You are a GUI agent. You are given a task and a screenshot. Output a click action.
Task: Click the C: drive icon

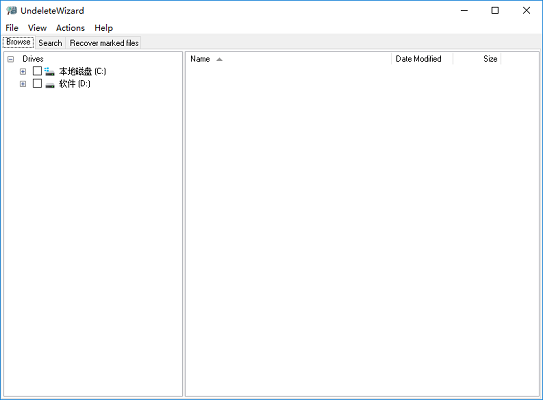pyautogui.click(x=50, y=71)
